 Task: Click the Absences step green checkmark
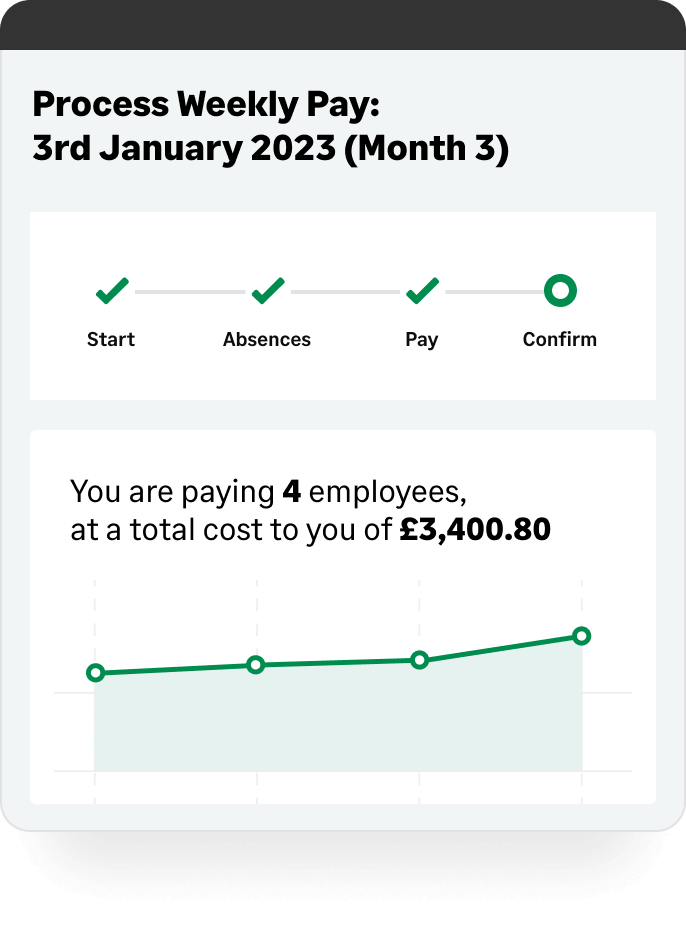click(267, 291)
